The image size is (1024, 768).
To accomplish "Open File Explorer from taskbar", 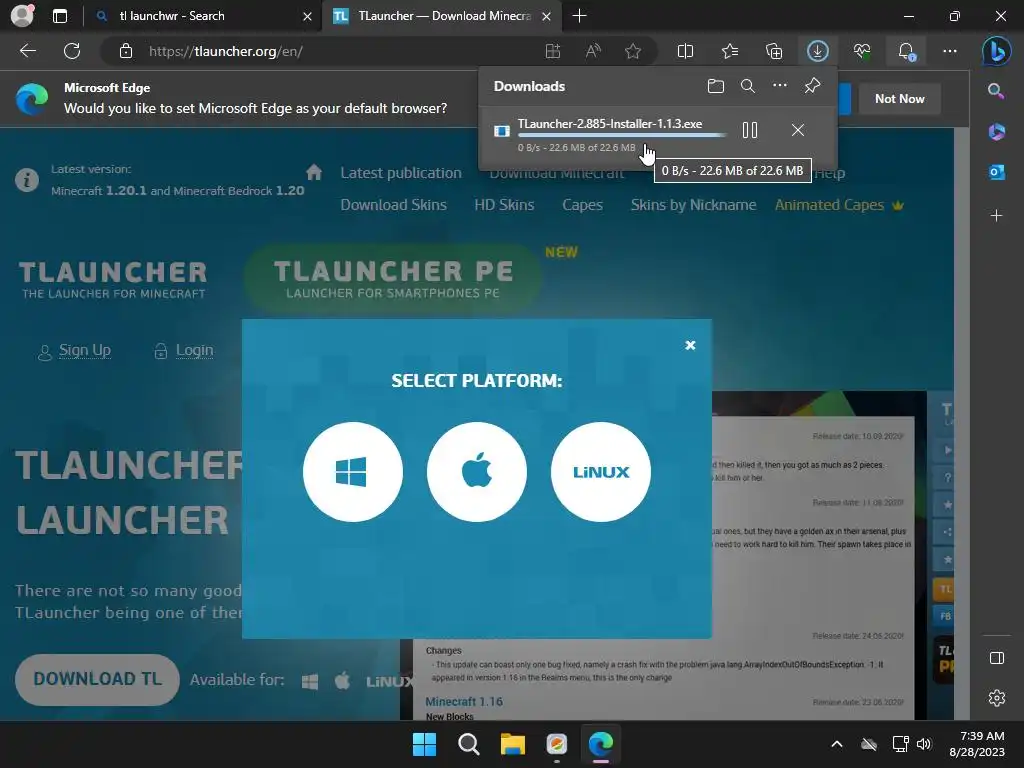I will [x=513, y=744].
